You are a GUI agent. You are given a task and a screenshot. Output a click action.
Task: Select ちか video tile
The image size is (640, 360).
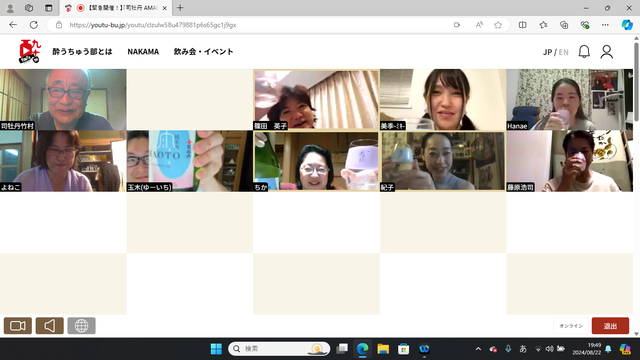316,161
